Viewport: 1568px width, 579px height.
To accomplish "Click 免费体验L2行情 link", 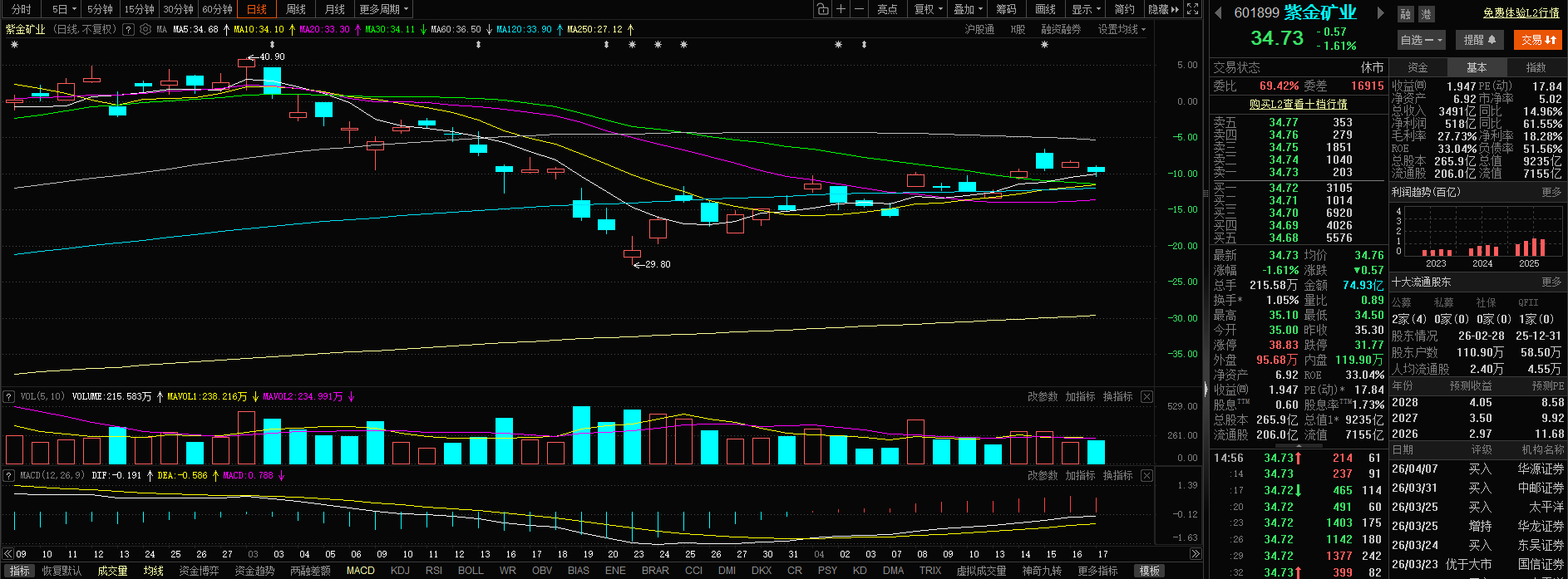I will tap(1521, 12).
